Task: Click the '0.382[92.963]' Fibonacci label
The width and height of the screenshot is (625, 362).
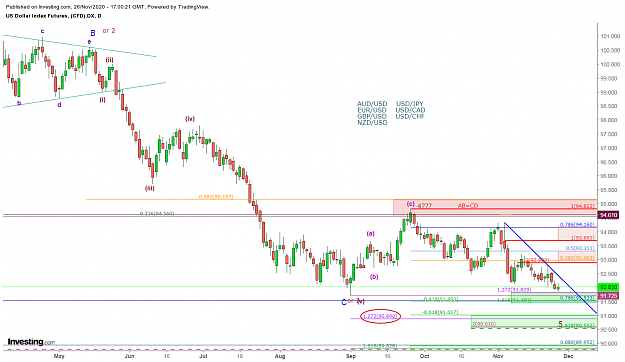Action: [577, 258]
